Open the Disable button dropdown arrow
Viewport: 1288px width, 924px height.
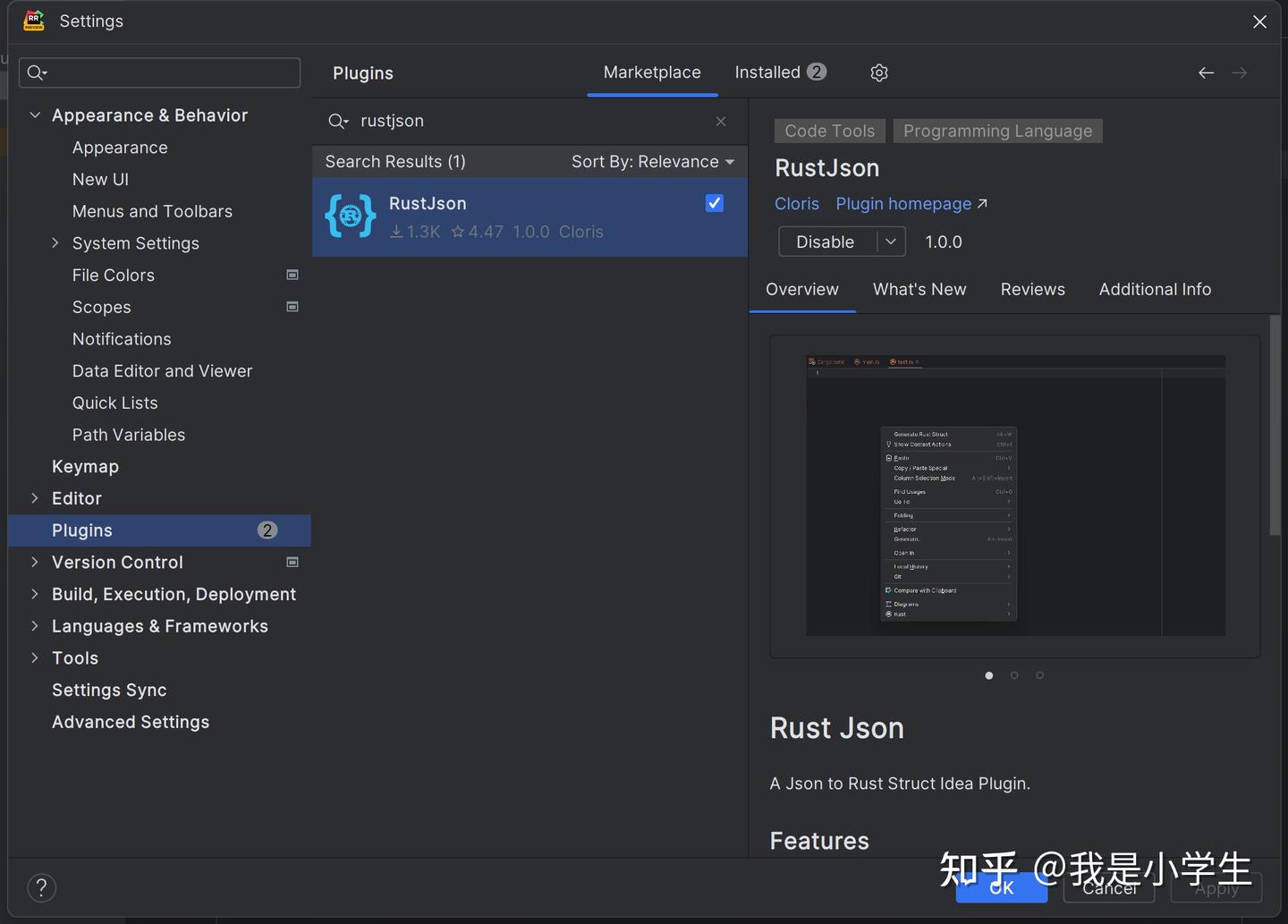(891, 242)
